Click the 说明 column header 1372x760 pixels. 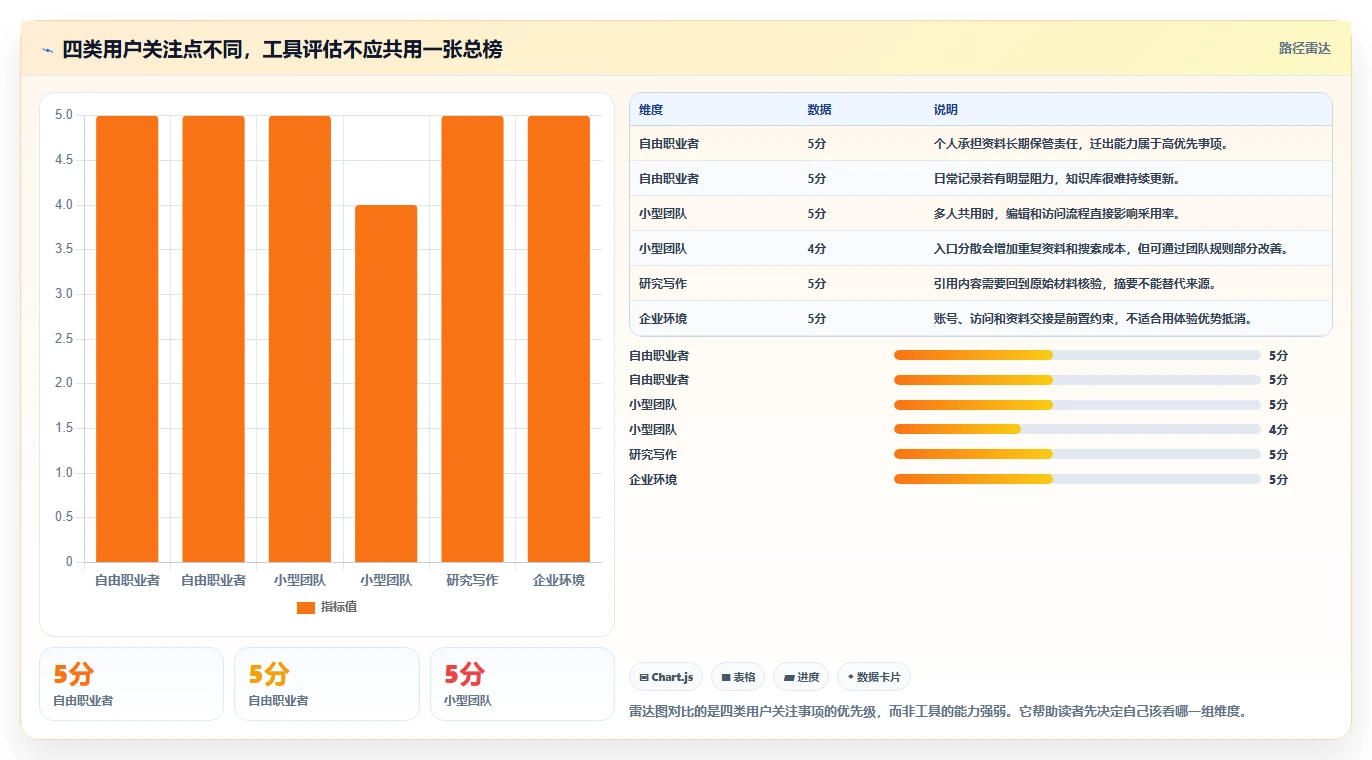(945, 110)
